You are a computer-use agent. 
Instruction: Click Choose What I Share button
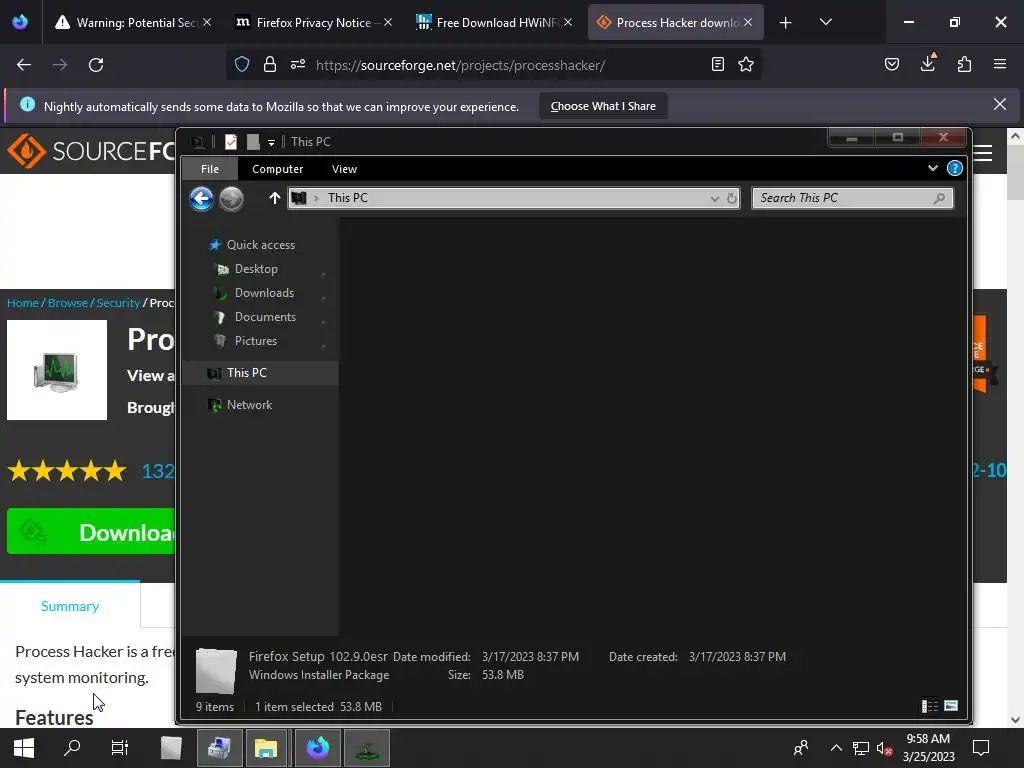pyautogui.click(x=603, y=106)
